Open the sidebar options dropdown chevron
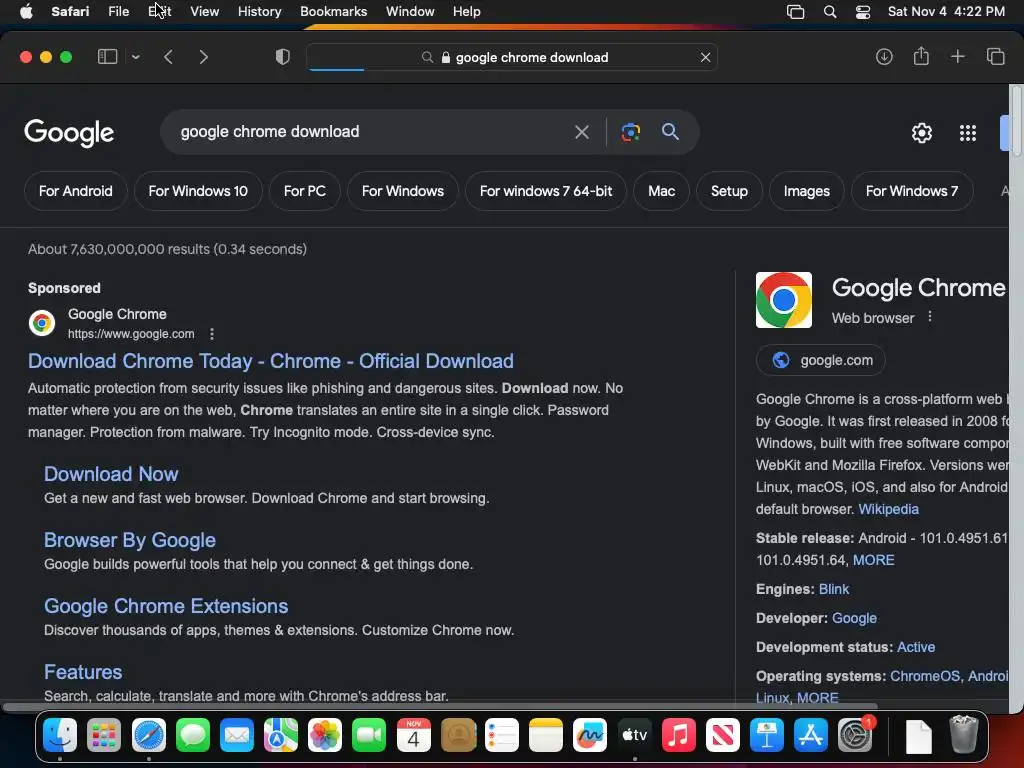Image resolution: width=1024 pixels, height=768 pixels. [x=136, y=57]
